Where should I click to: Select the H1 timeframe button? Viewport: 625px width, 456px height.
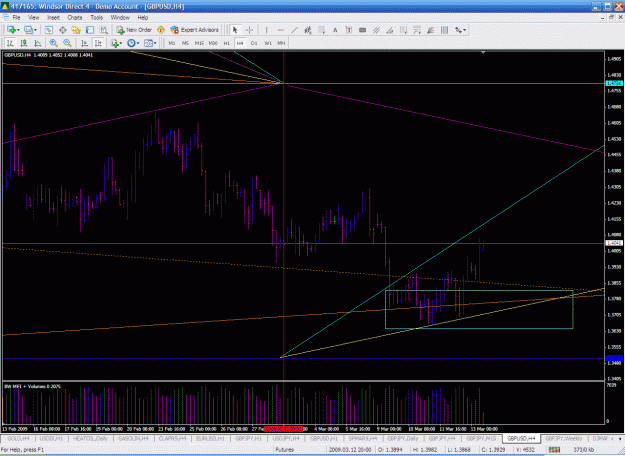coord(226,43)
